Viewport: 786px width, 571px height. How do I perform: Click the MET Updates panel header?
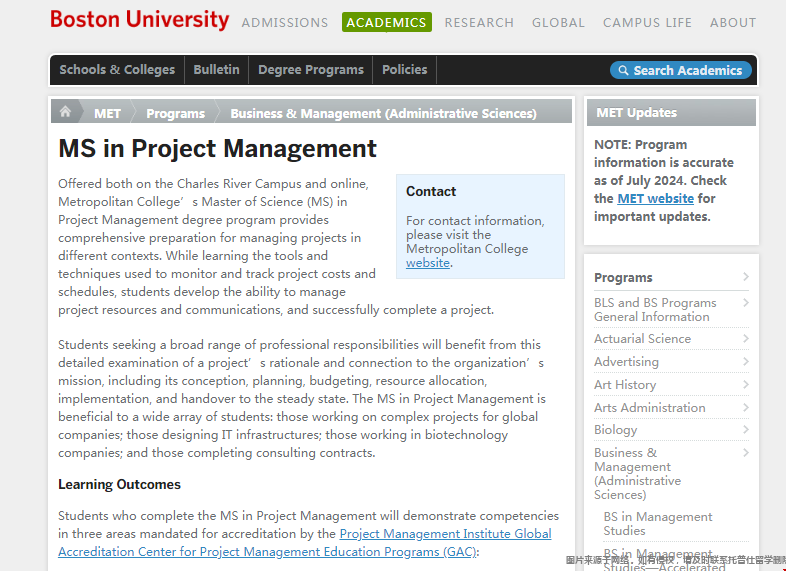[671, 112]
